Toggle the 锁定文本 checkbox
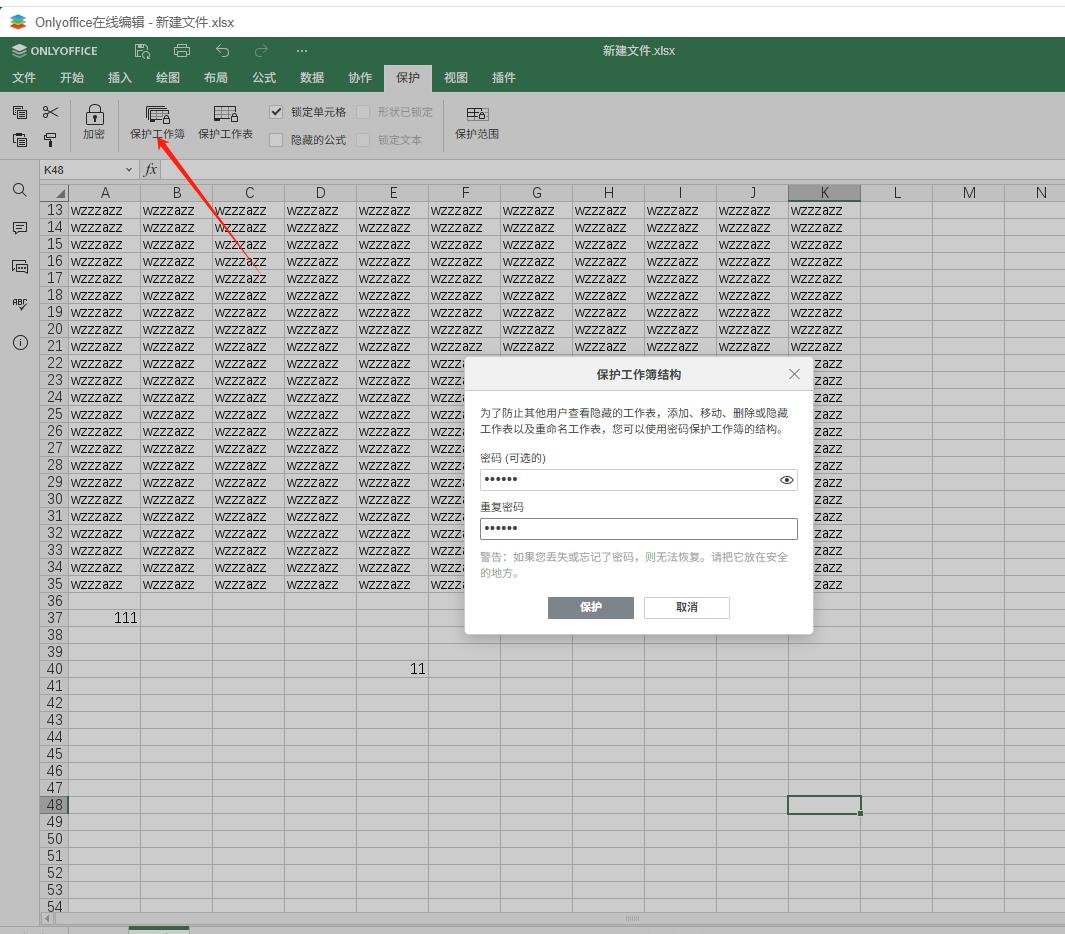This screenshot has height=934, width=1065. [x=363, y=140]
